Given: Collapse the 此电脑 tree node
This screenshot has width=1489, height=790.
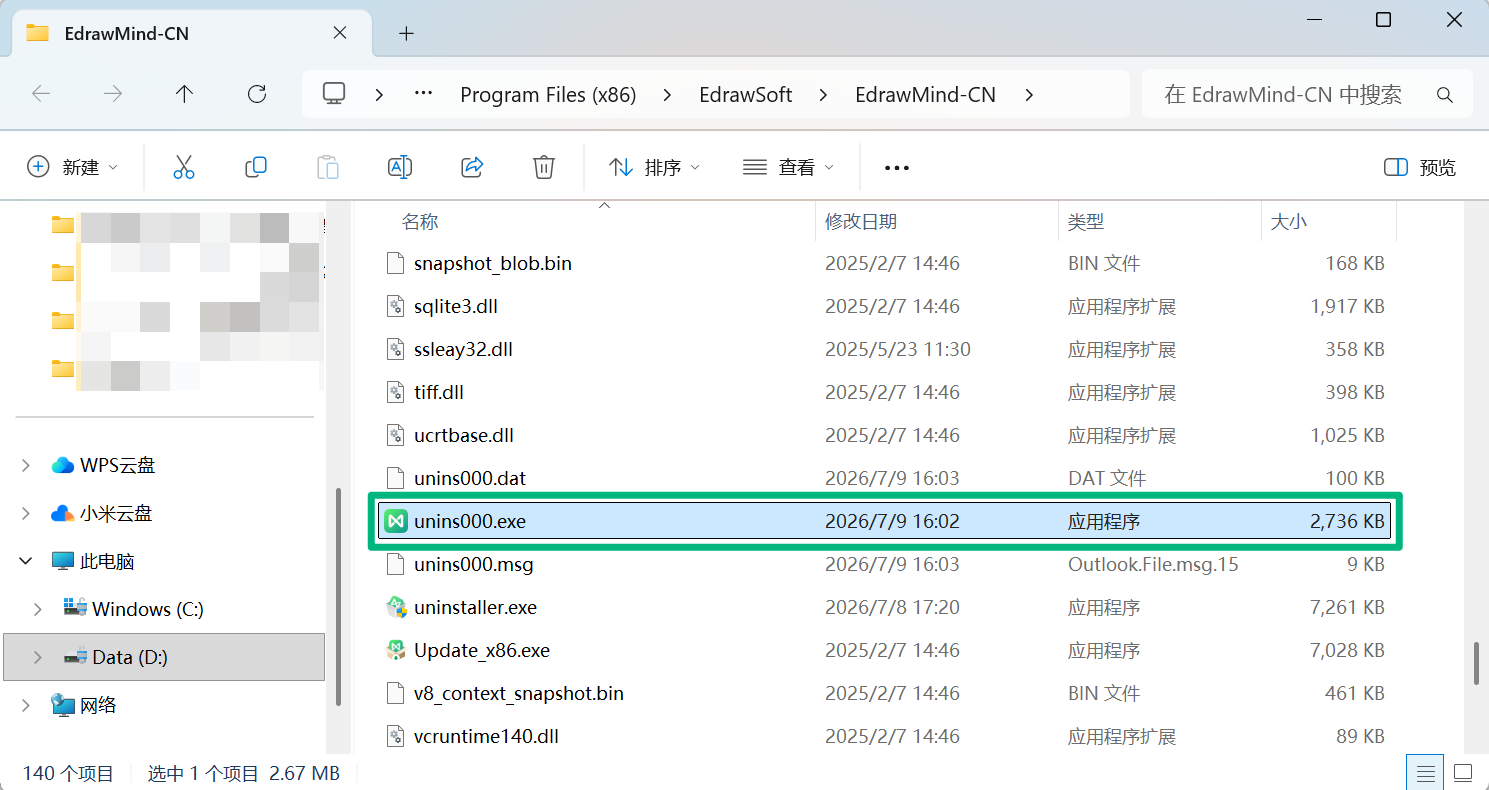Looking at the screenshot, I should pyautogui.click(x=26, y=562).
